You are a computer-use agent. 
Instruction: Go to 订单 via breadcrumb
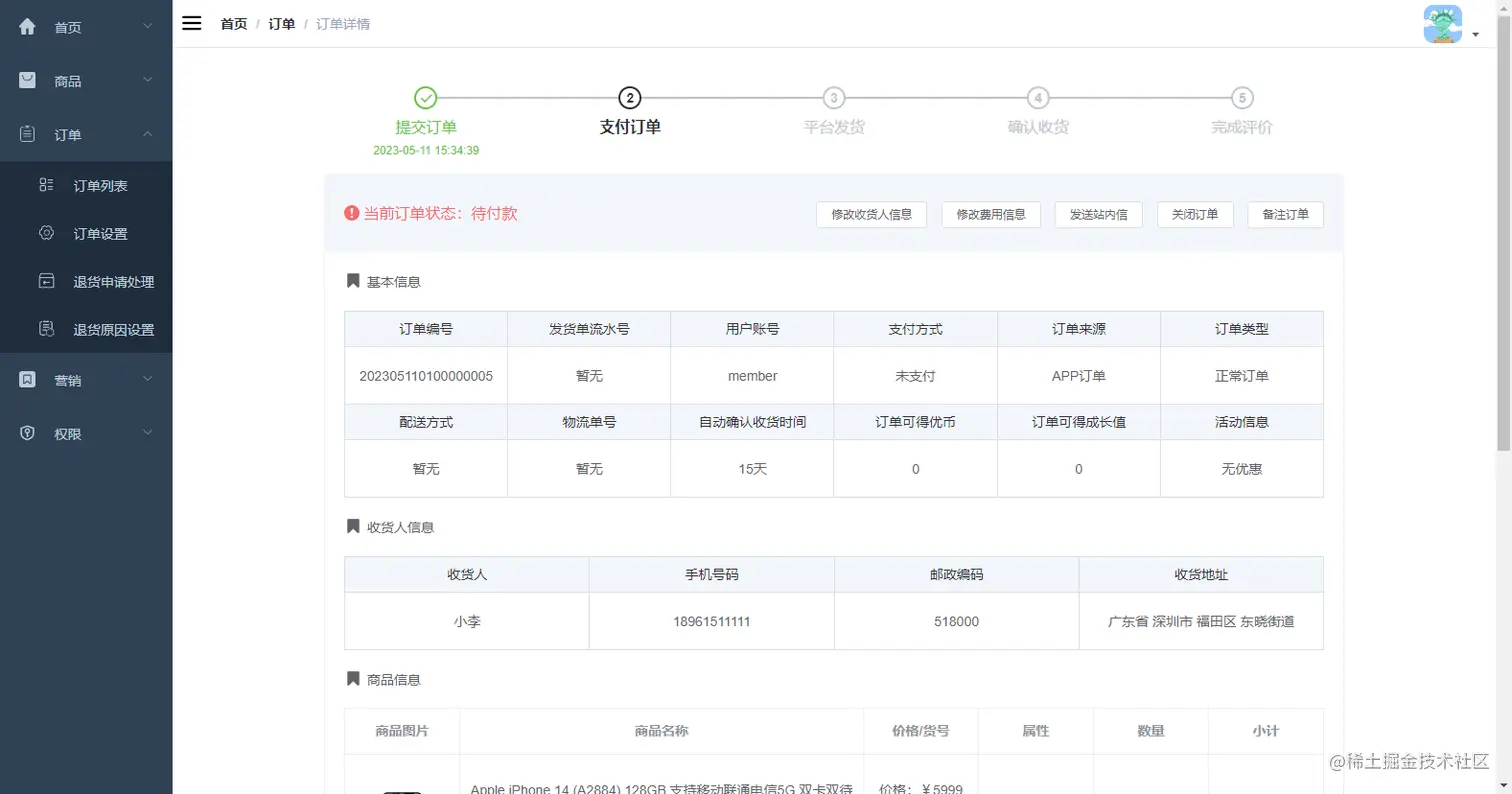tap(282, 24)
